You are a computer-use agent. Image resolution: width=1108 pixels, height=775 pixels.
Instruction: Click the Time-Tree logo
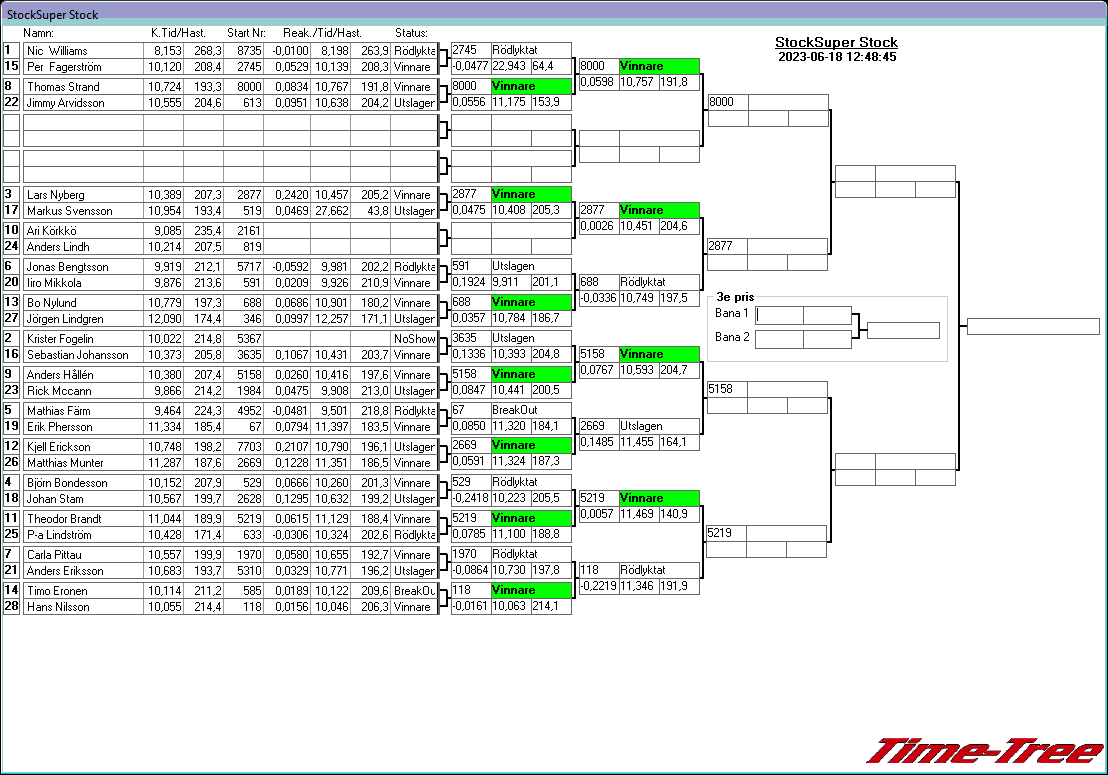pyautogui.click(x=984, y=751)
